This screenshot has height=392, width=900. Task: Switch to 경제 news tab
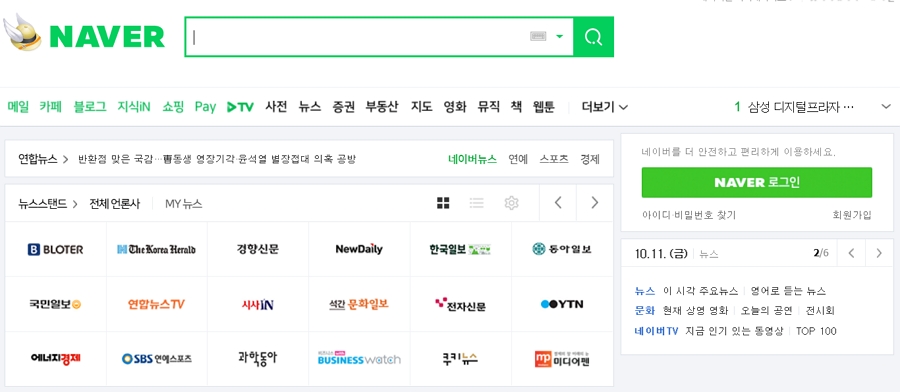[x=590, y=159]
